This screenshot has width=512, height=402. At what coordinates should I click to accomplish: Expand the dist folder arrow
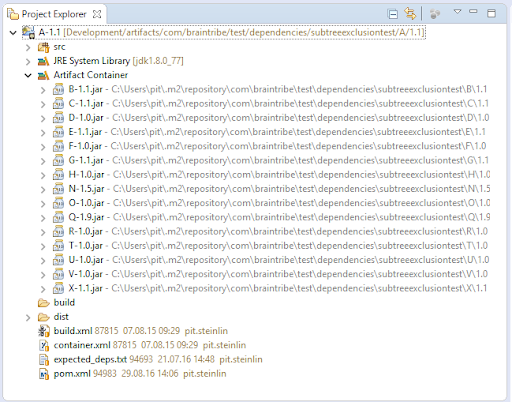(x=28, y=318)
